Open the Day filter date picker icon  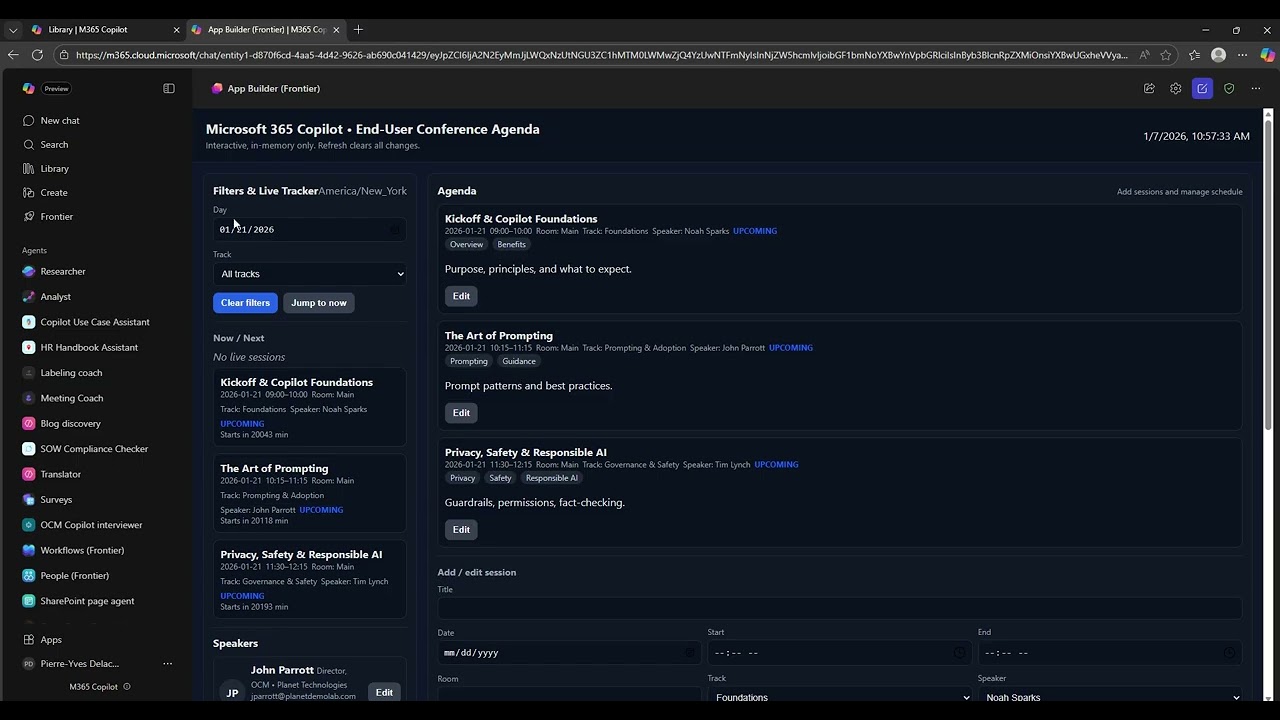point(394,229)
